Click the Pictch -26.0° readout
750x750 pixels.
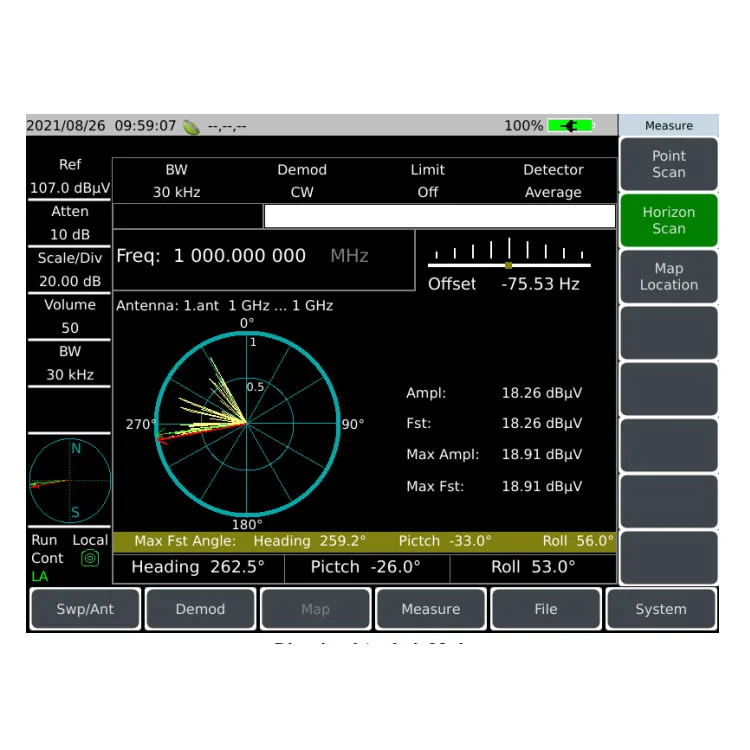click(x=365, y=567)
